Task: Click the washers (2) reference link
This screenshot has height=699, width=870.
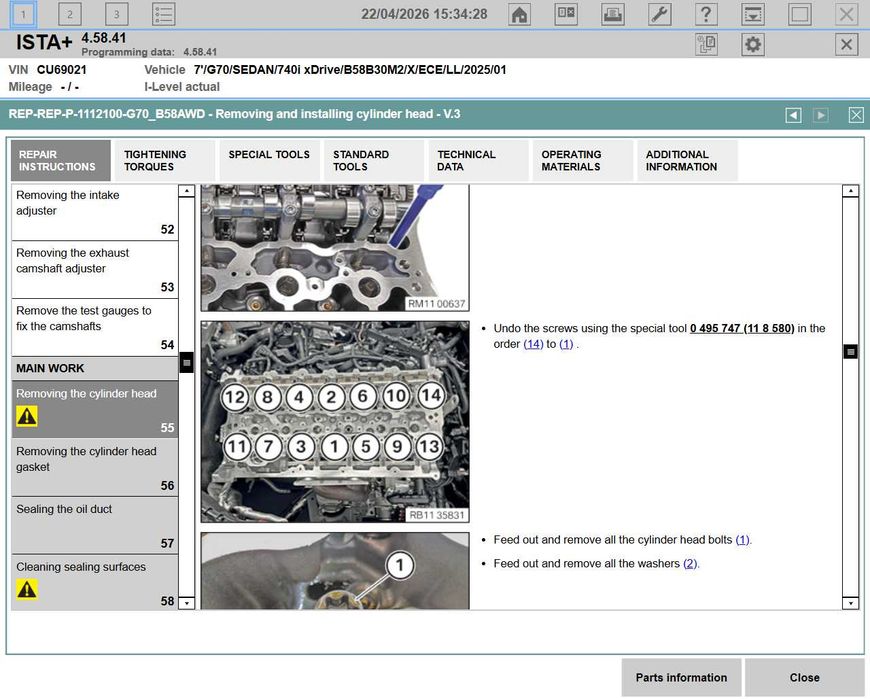Action: tap(690, 564)
